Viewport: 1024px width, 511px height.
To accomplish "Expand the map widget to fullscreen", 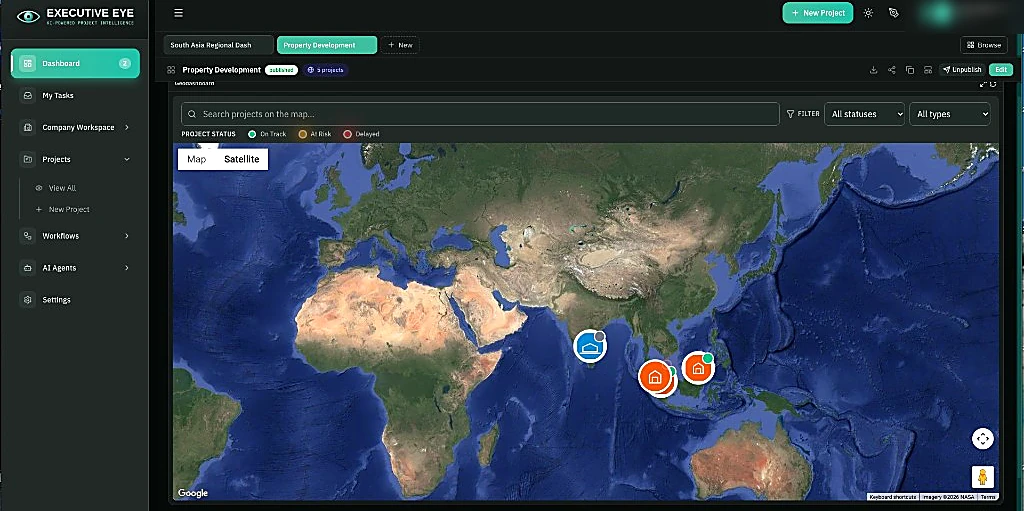I will click(x=983, y=84).
